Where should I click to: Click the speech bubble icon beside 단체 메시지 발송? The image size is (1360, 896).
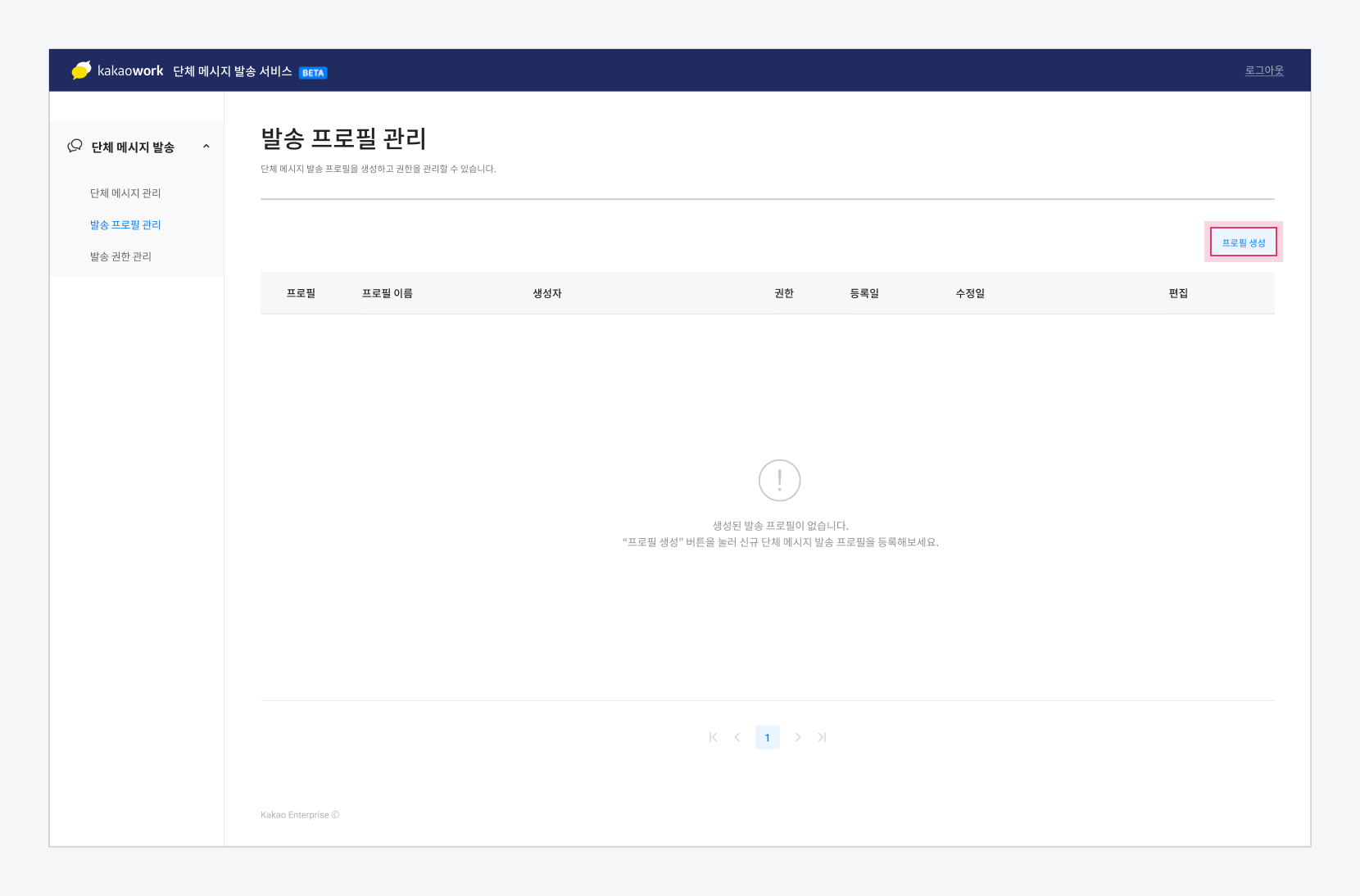[x=75, y=146]
